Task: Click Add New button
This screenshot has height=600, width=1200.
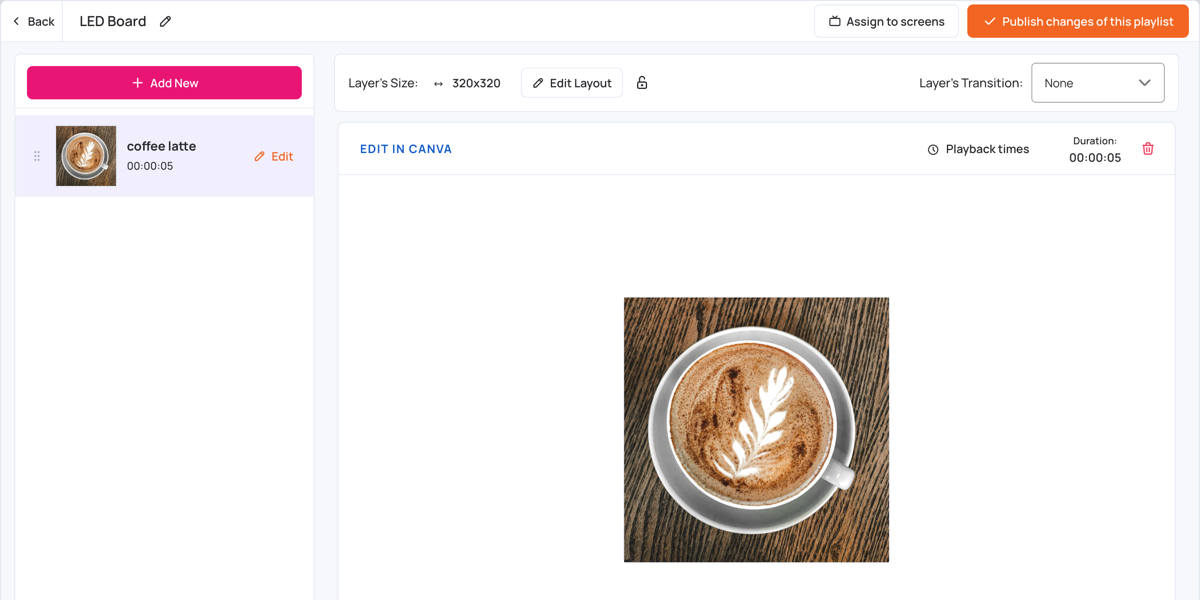Action: coord(164,83)
